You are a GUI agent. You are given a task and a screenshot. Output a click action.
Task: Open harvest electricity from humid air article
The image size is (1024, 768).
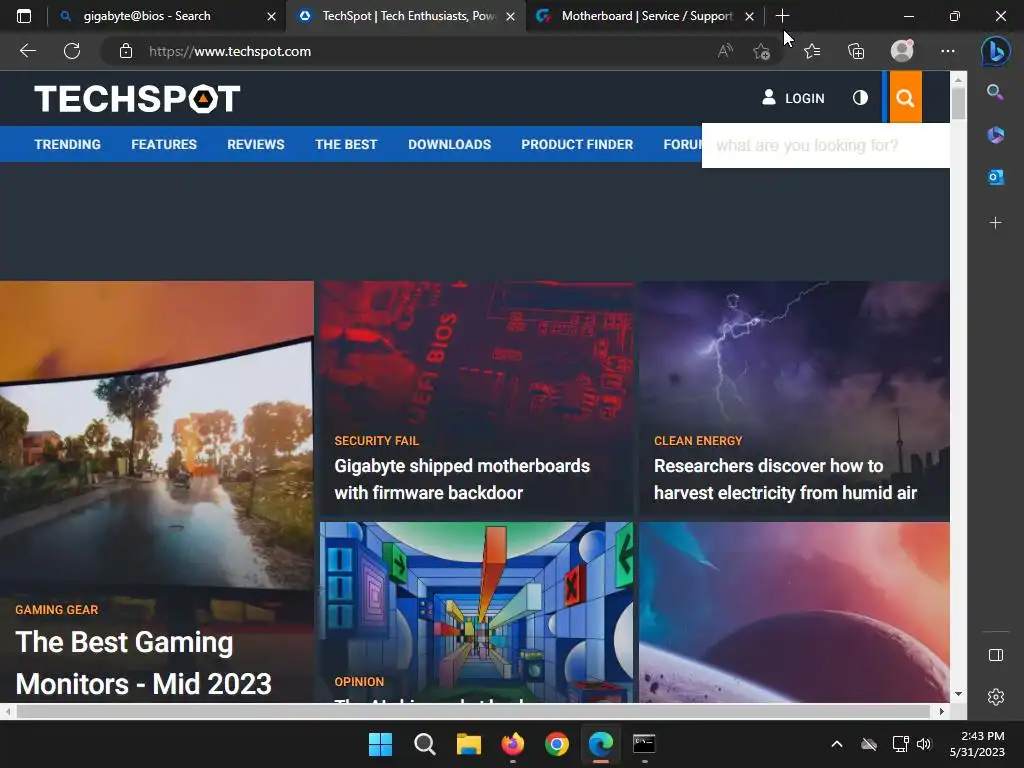click(x=785, y=479)
